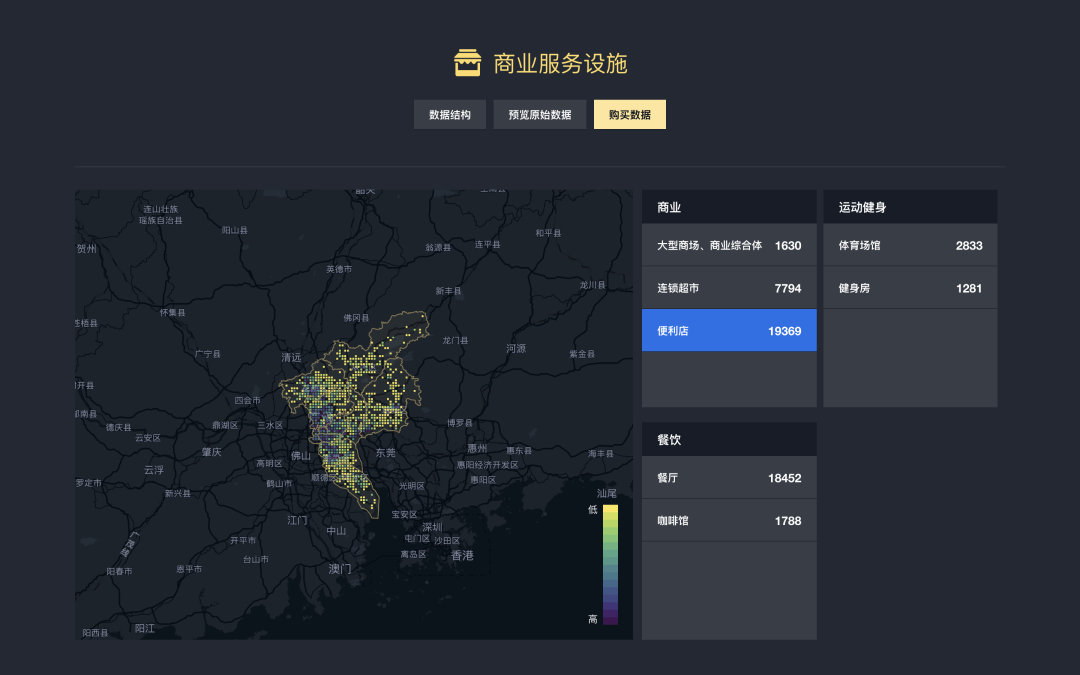Click the 惠东县 label on map

tap(519, 450)
